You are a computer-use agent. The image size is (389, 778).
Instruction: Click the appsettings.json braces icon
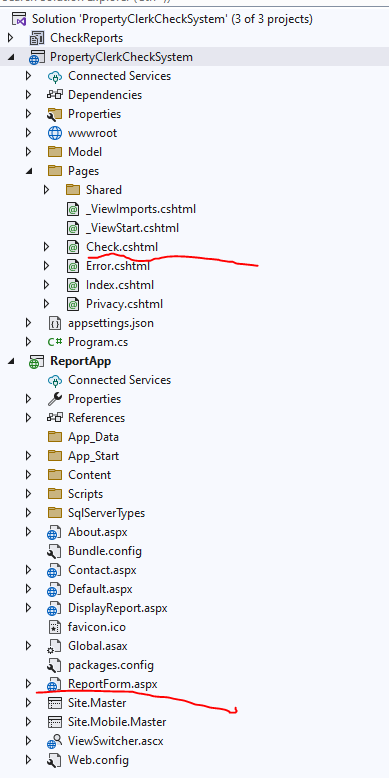click(x=55, y=324)
